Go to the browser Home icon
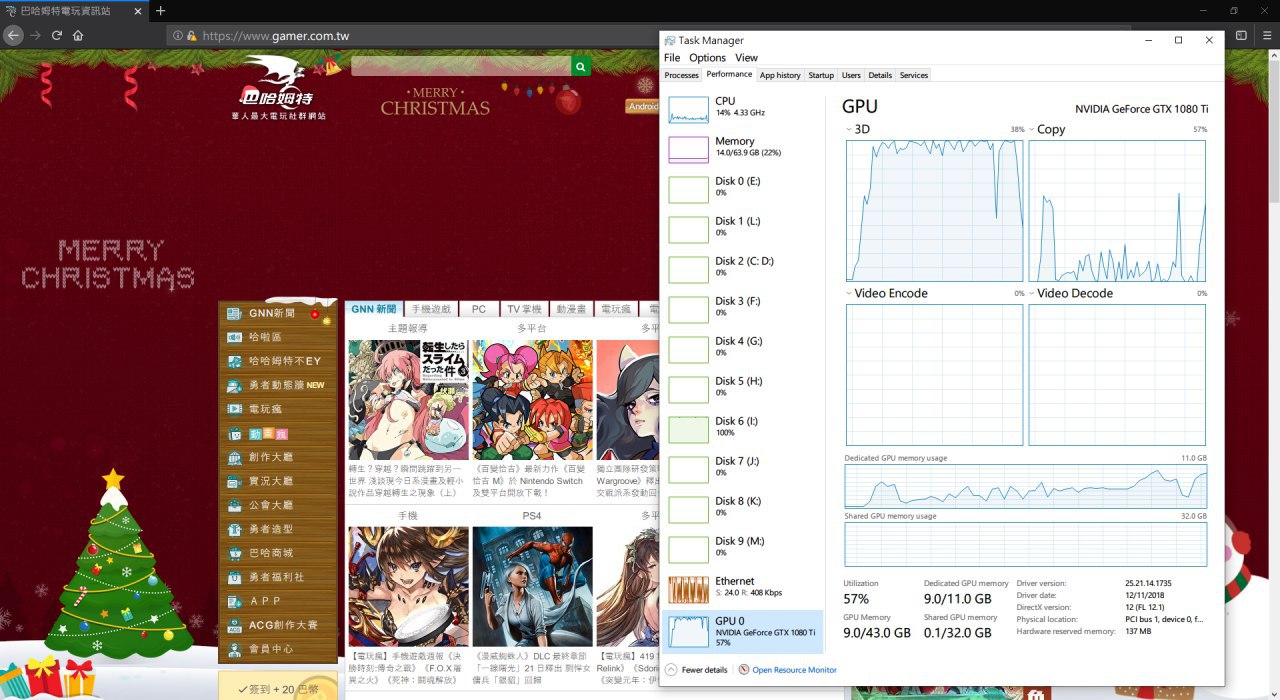The width and height of the screenshot is (1280, 700). (x=78, y=35)
